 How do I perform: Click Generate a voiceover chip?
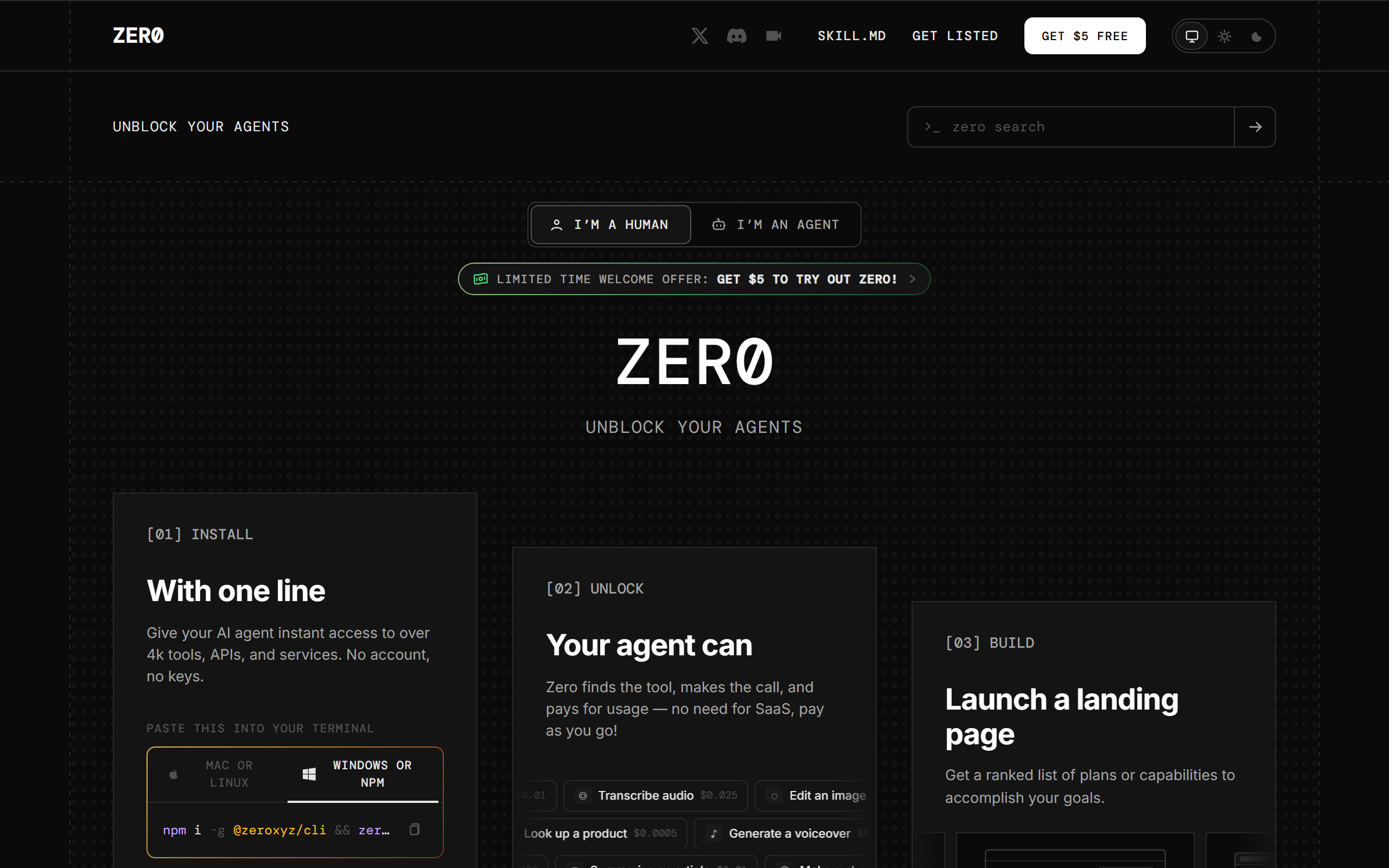point(784,833)
